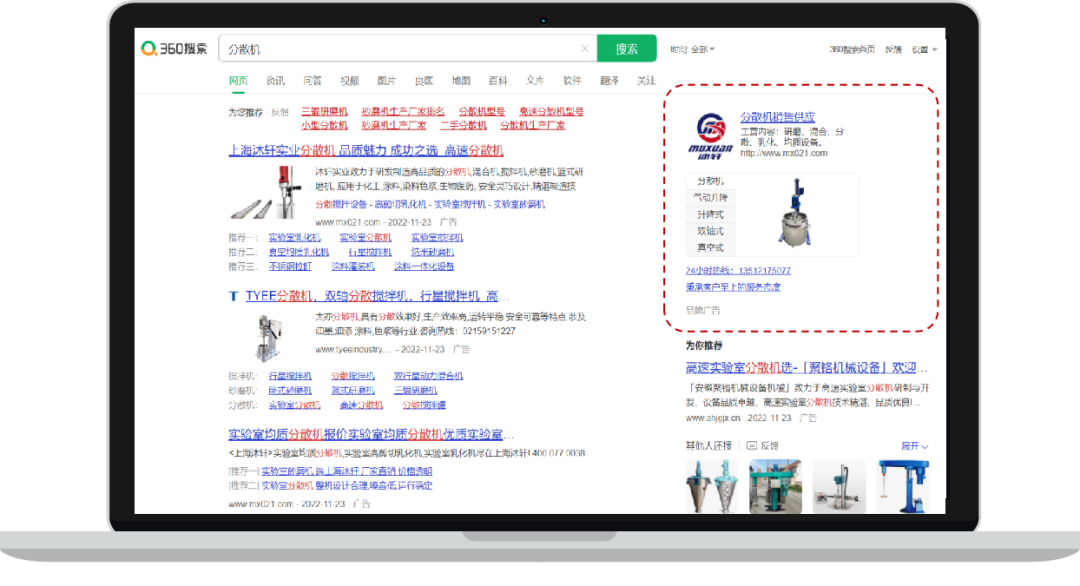The height and width of the screenshot is (586, 1080).
Task: Click the 二手分散机 suggested search
Action: click(464, 125)
